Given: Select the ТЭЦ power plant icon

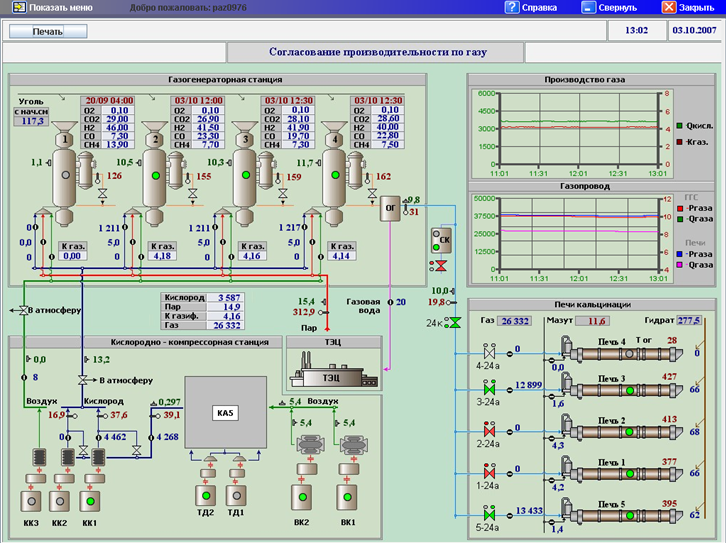Looking at the screenshot, I should 329,378.
